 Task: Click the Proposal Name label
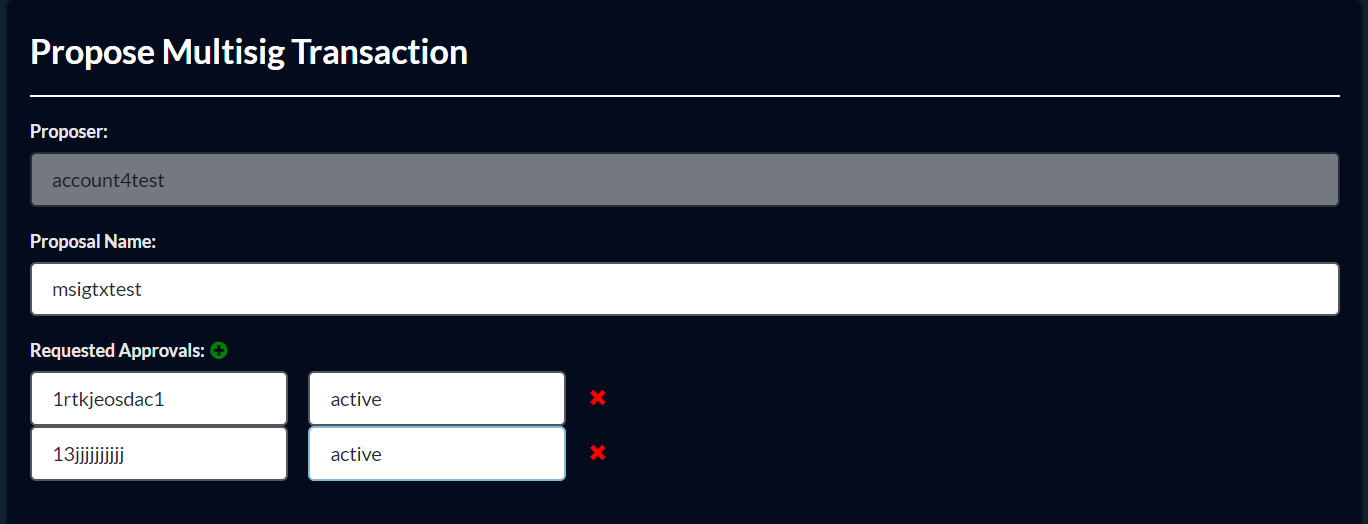93,242
